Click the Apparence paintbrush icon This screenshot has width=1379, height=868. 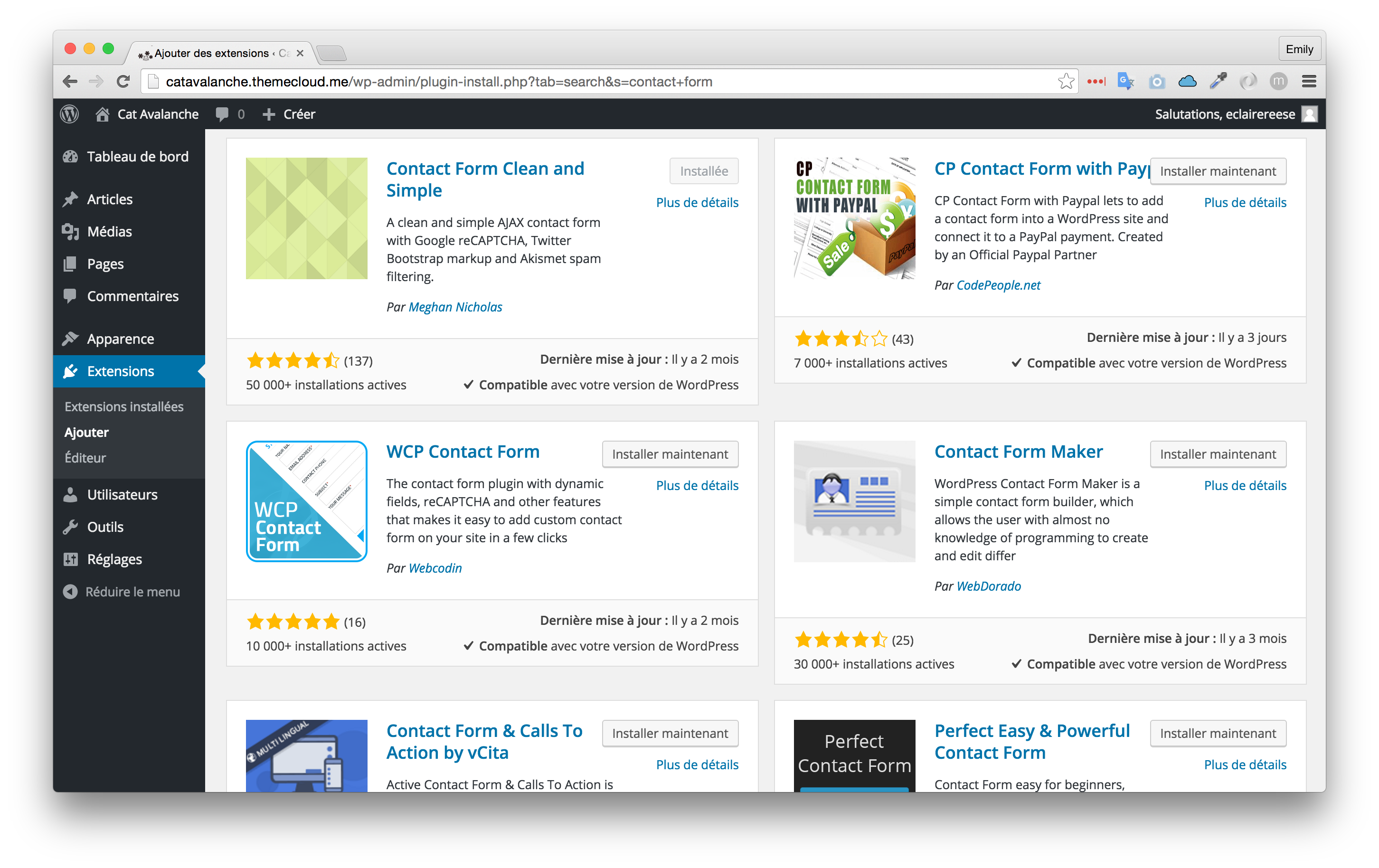click(x=70, y=339)
